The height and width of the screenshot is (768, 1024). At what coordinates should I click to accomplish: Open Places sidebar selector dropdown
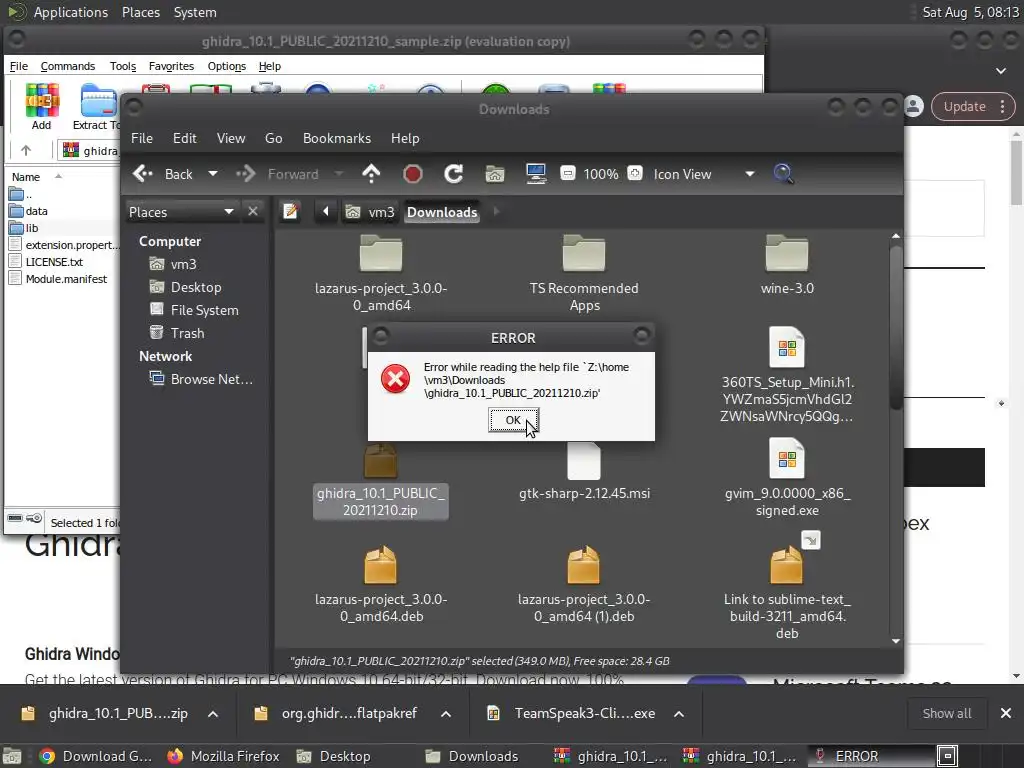181,212
